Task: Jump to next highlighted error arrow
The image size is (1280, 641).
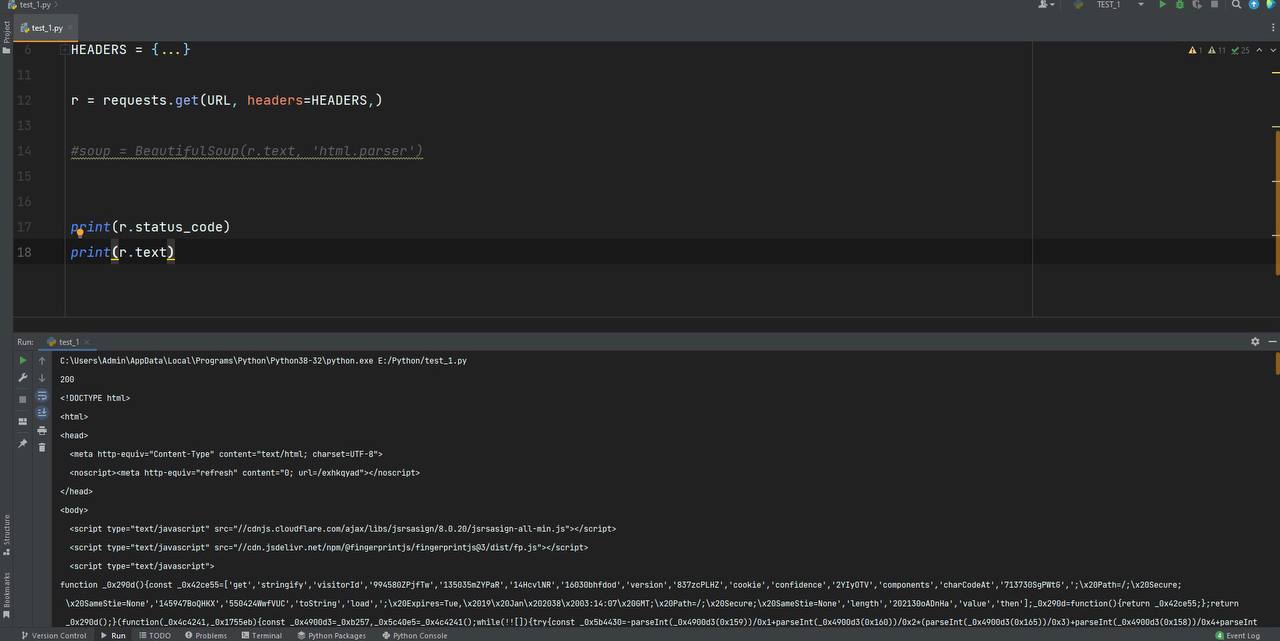Action: [1271, 50]
